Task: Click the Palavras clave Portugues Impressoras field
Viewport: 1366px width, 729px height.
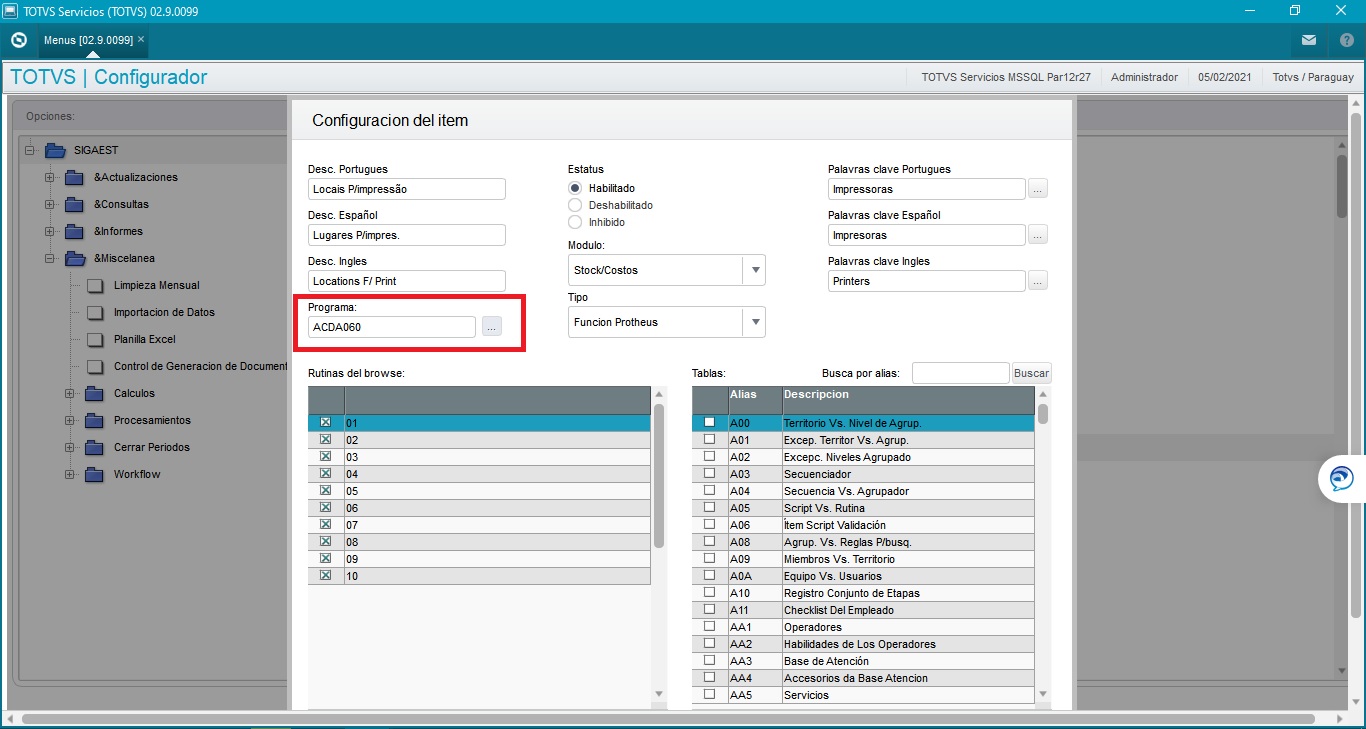Action: click(927, 189)
